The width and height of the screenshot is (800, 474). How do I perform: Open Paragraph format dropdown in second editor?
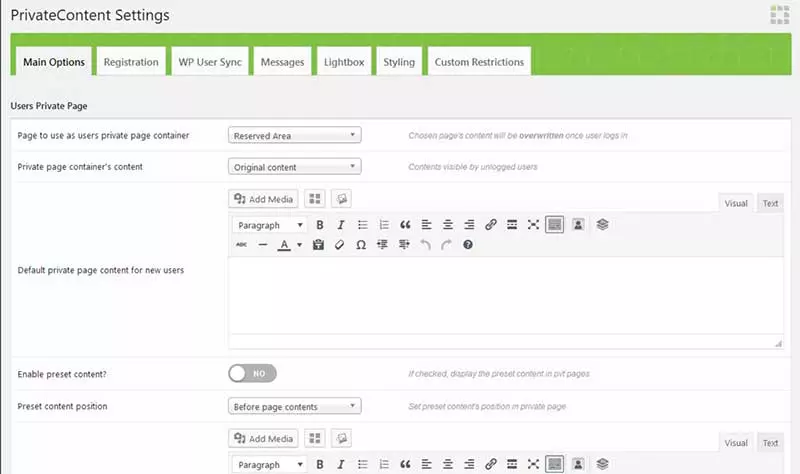(x=269, y=464)
